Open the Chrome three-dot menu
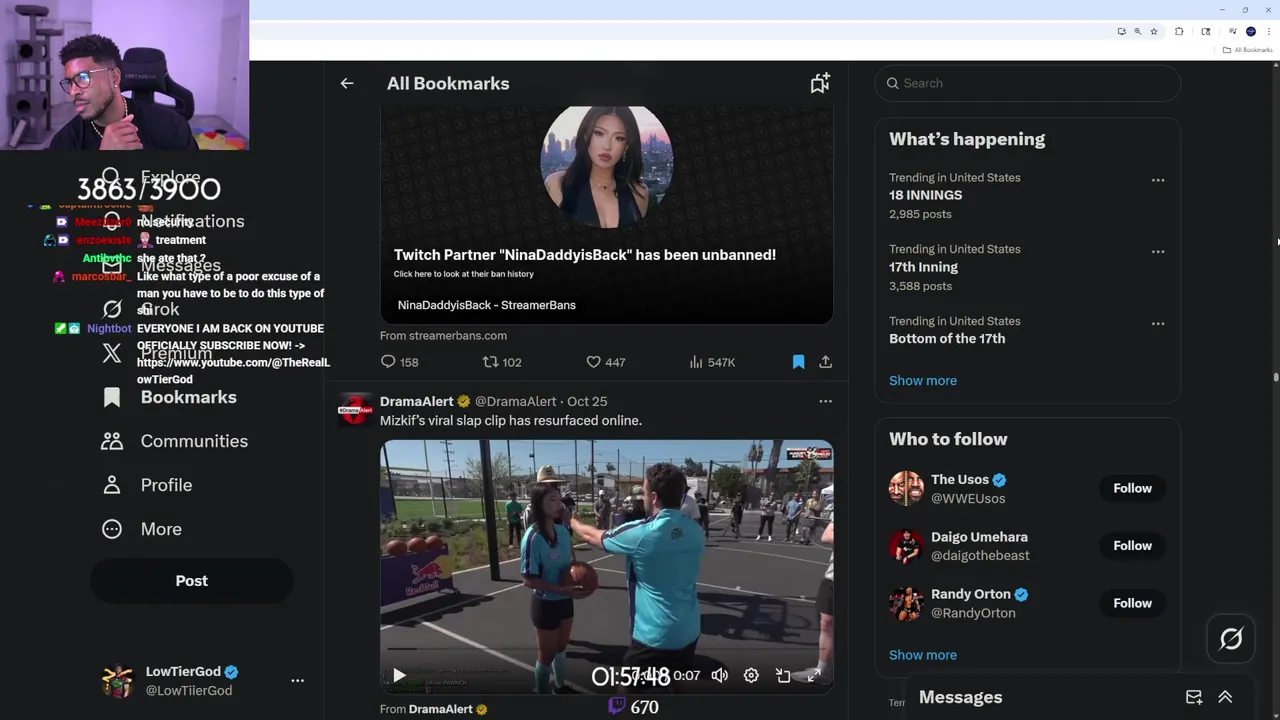The height and width of the screenshot is (720, 1280). 1268,32
